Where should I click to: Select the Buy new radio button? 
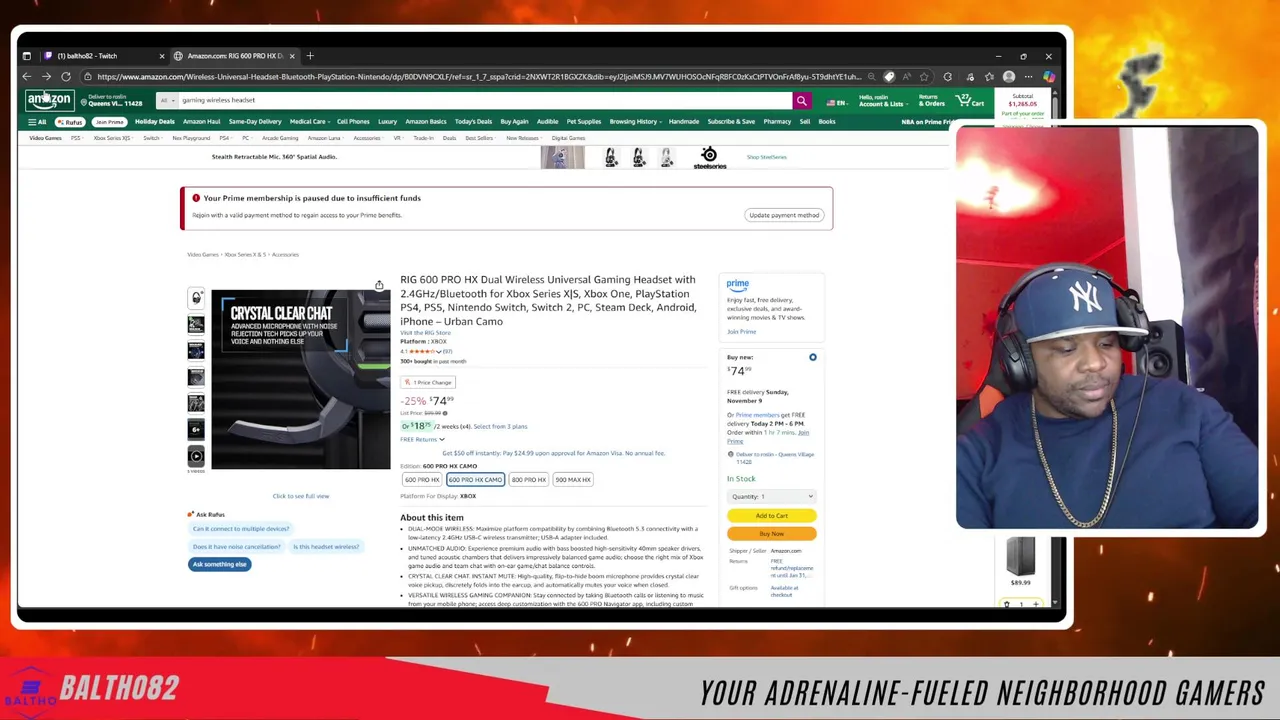pyautogui.click(x=813, y=357)
